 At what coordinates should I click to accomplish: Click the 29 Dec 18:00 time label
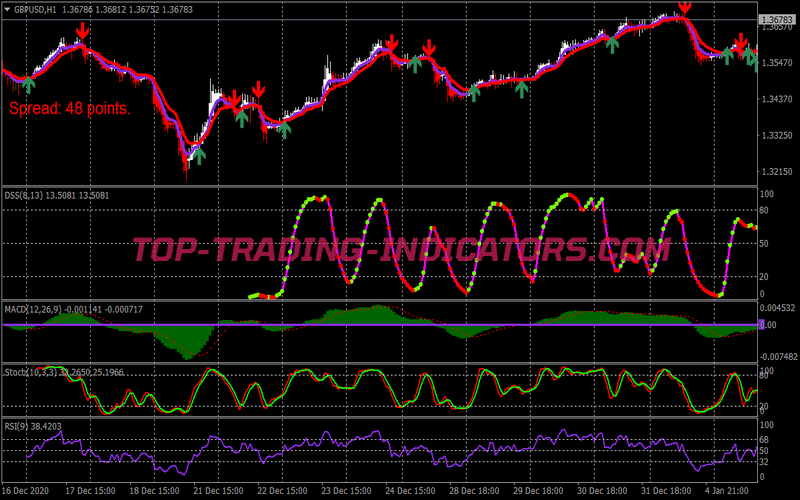pos(538,491)
